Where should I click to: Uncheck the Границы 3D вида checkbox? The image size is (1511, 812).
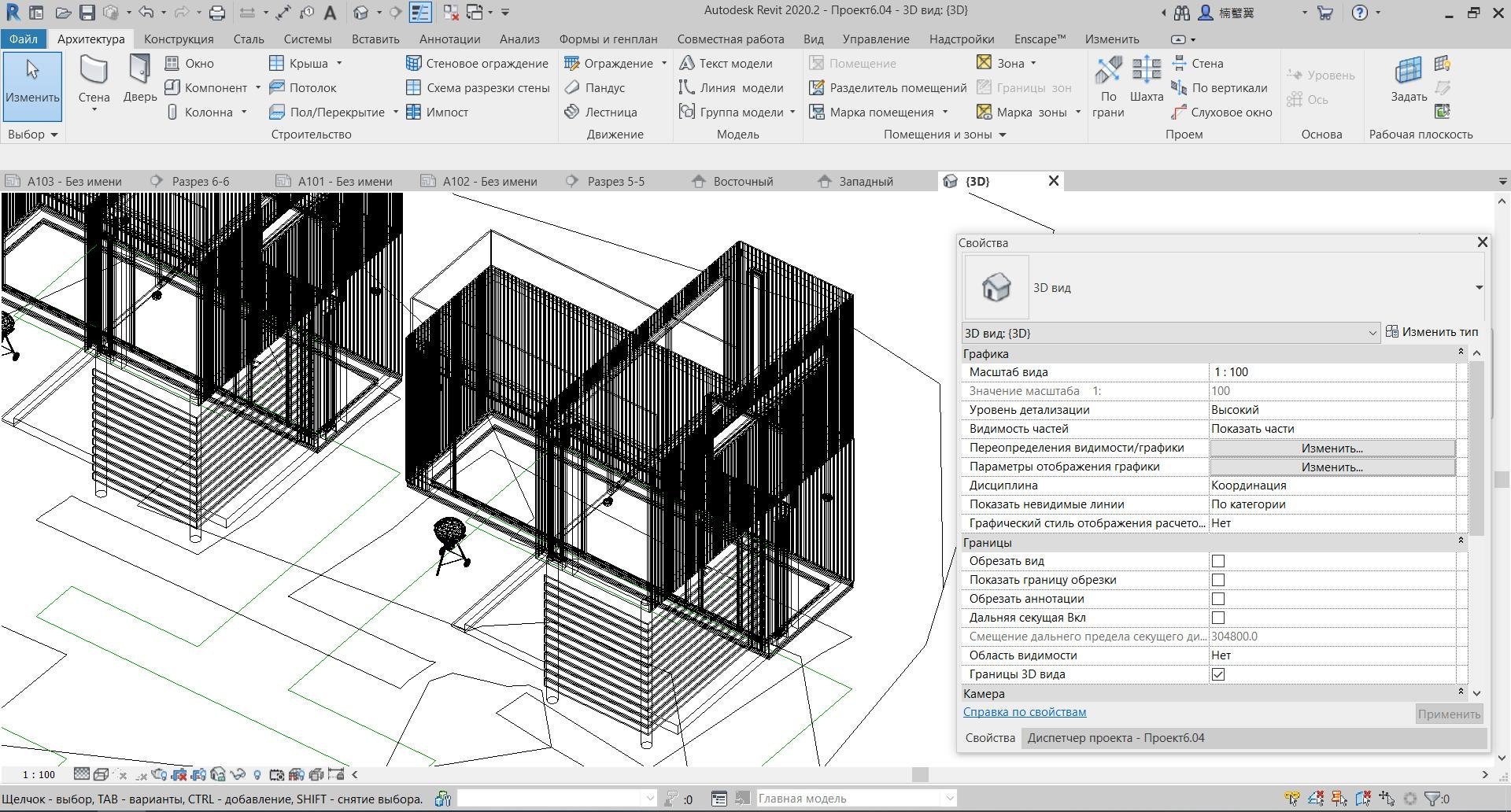coord(1218,674)
